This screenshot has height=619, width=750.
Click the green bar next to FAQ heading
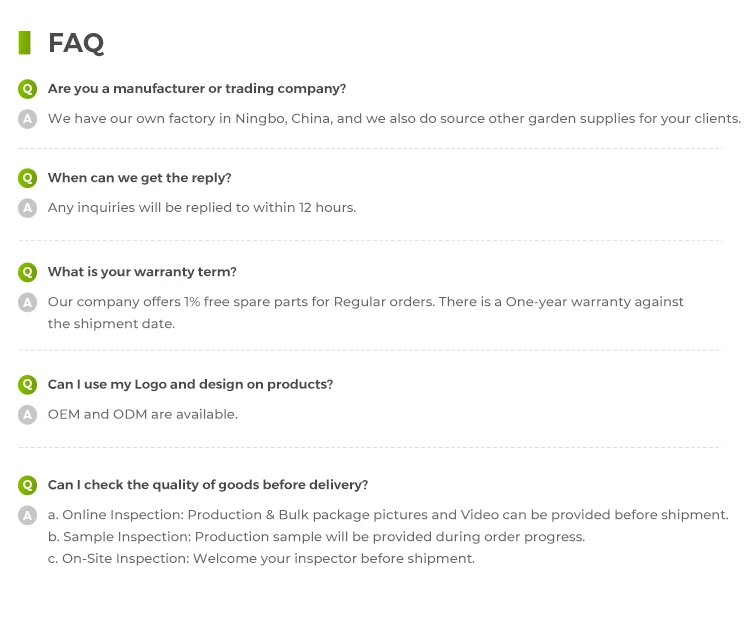(x=24, y=43)
